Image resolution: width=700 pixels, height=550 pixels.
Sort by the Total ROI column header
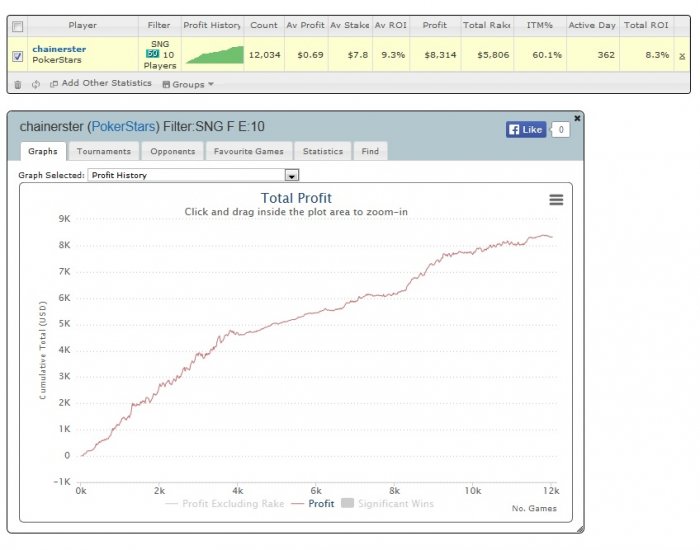[x=646, y=25]
